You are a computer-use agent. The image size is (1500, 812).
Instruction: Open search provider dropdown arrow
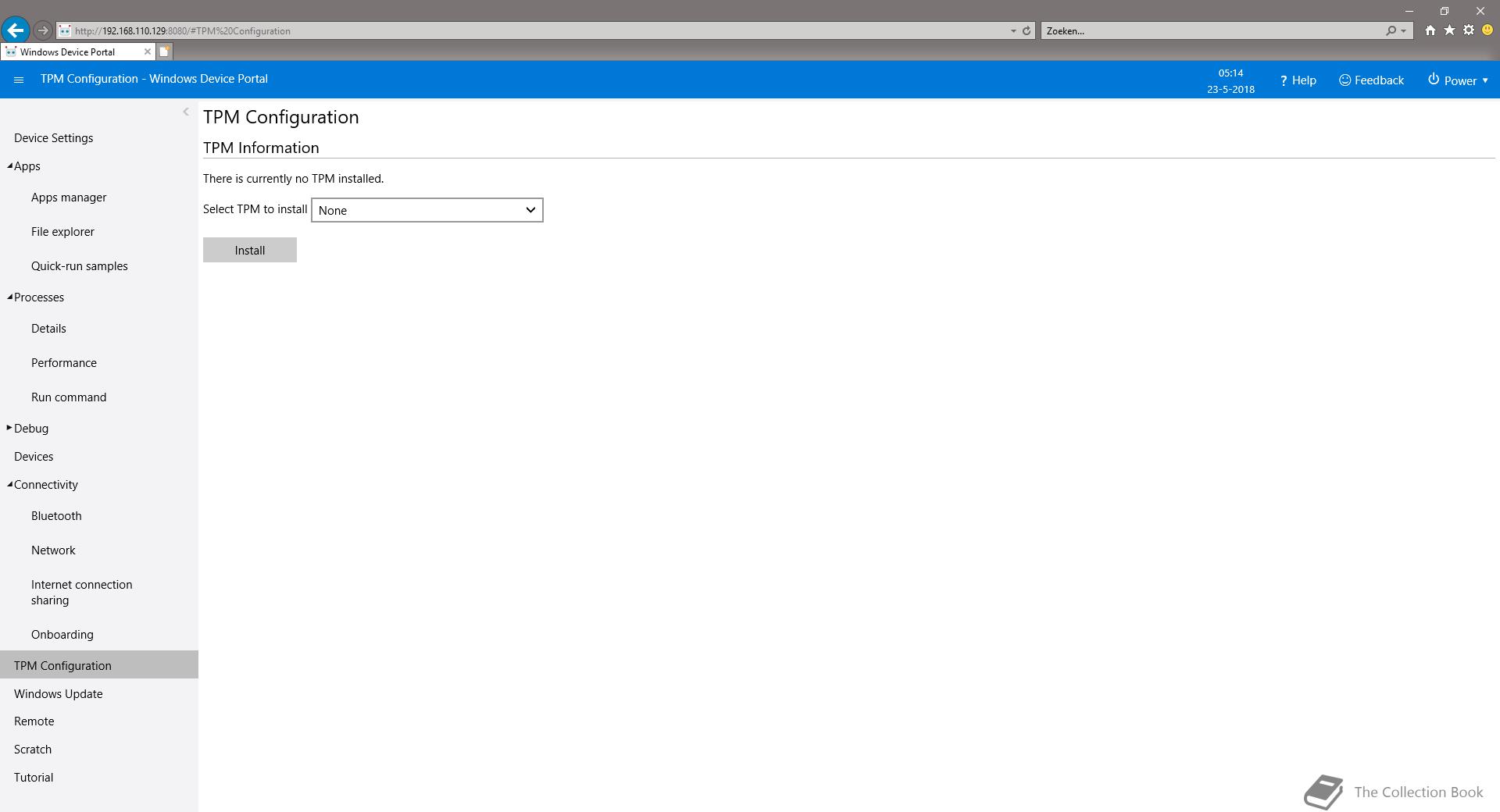(1404, 31)
